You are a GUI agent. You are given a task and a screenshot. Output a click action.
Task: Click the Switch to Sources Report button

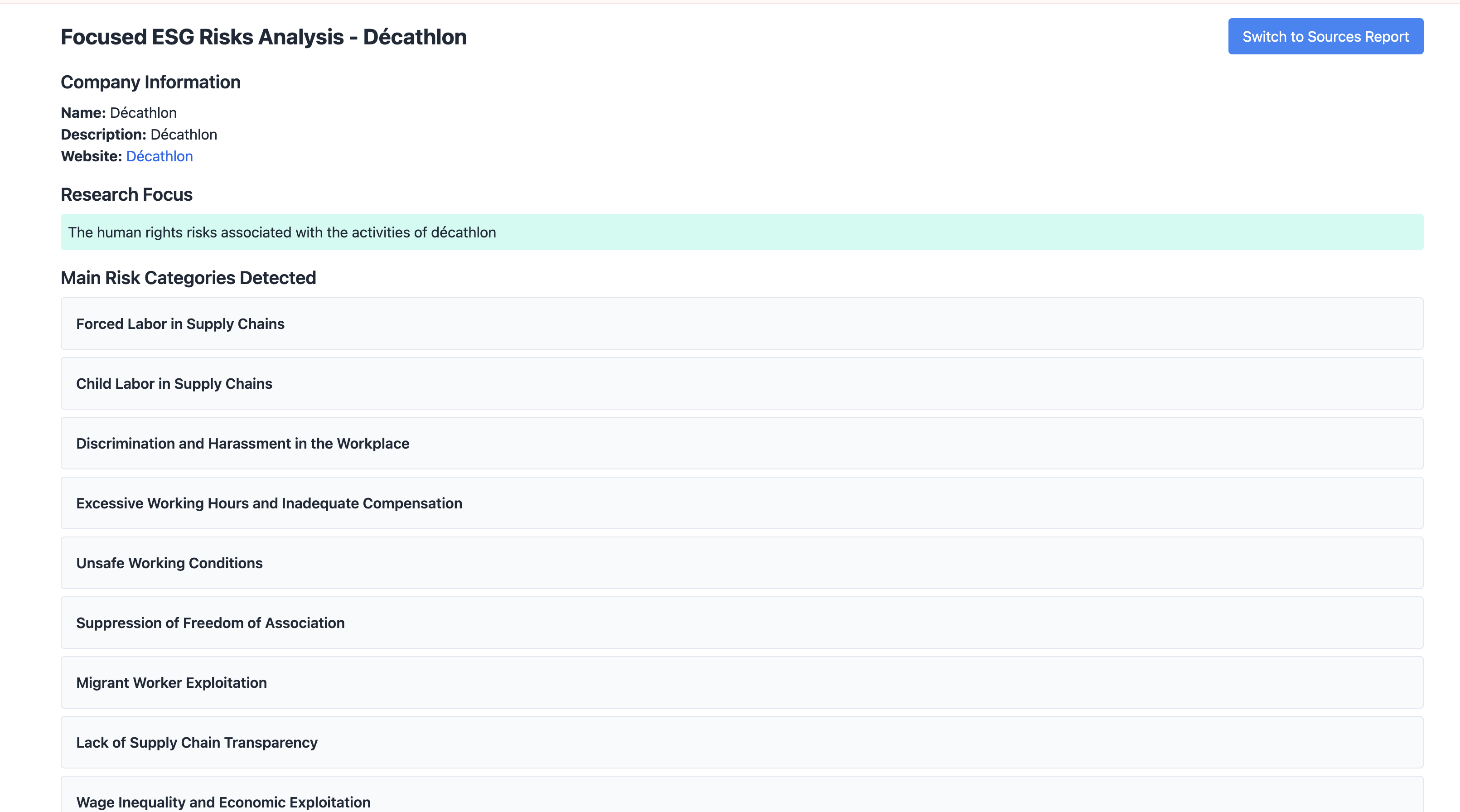[x=1325, y=36]
